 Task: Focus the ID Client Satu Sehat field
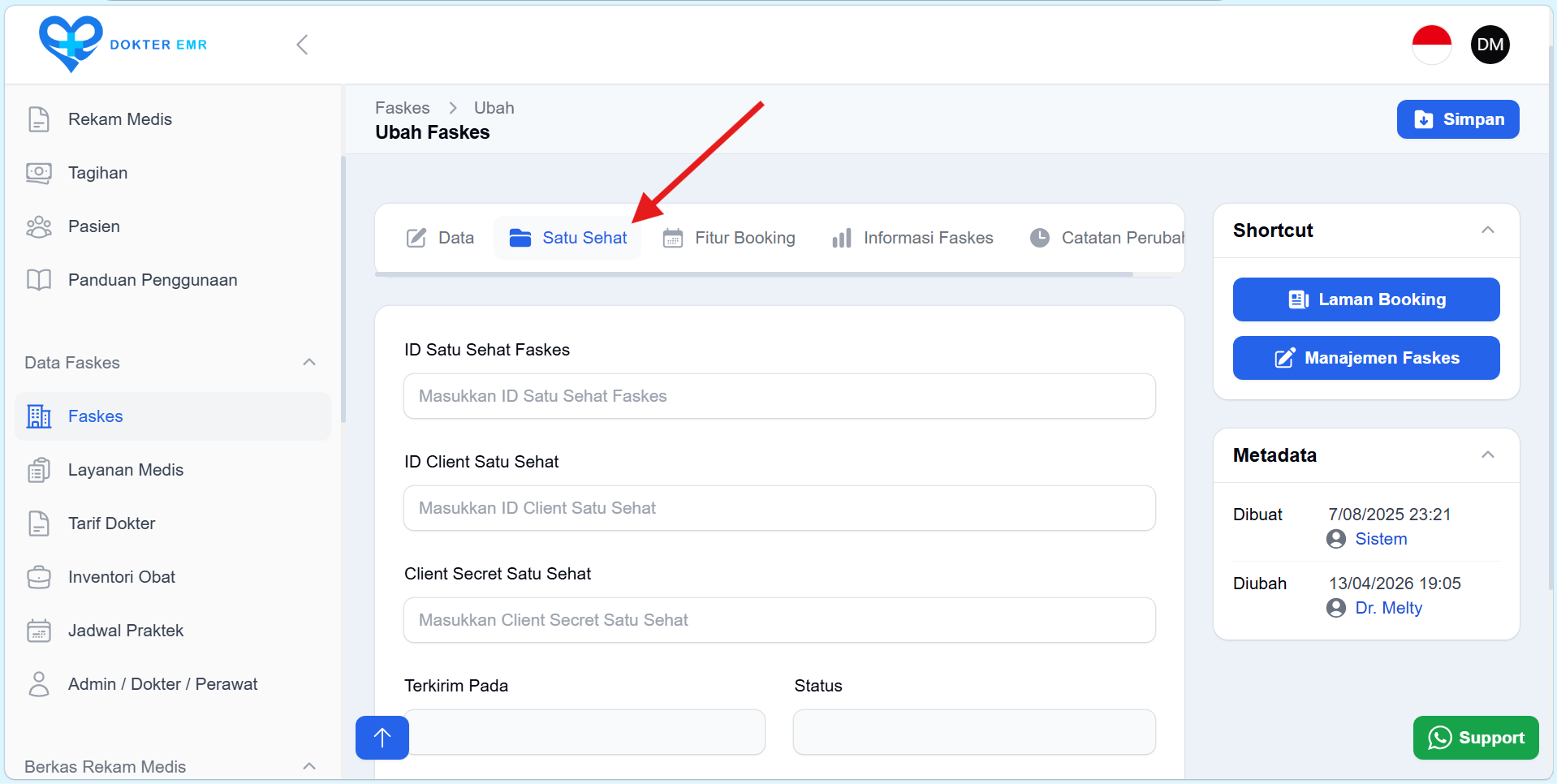click(779, 508)
